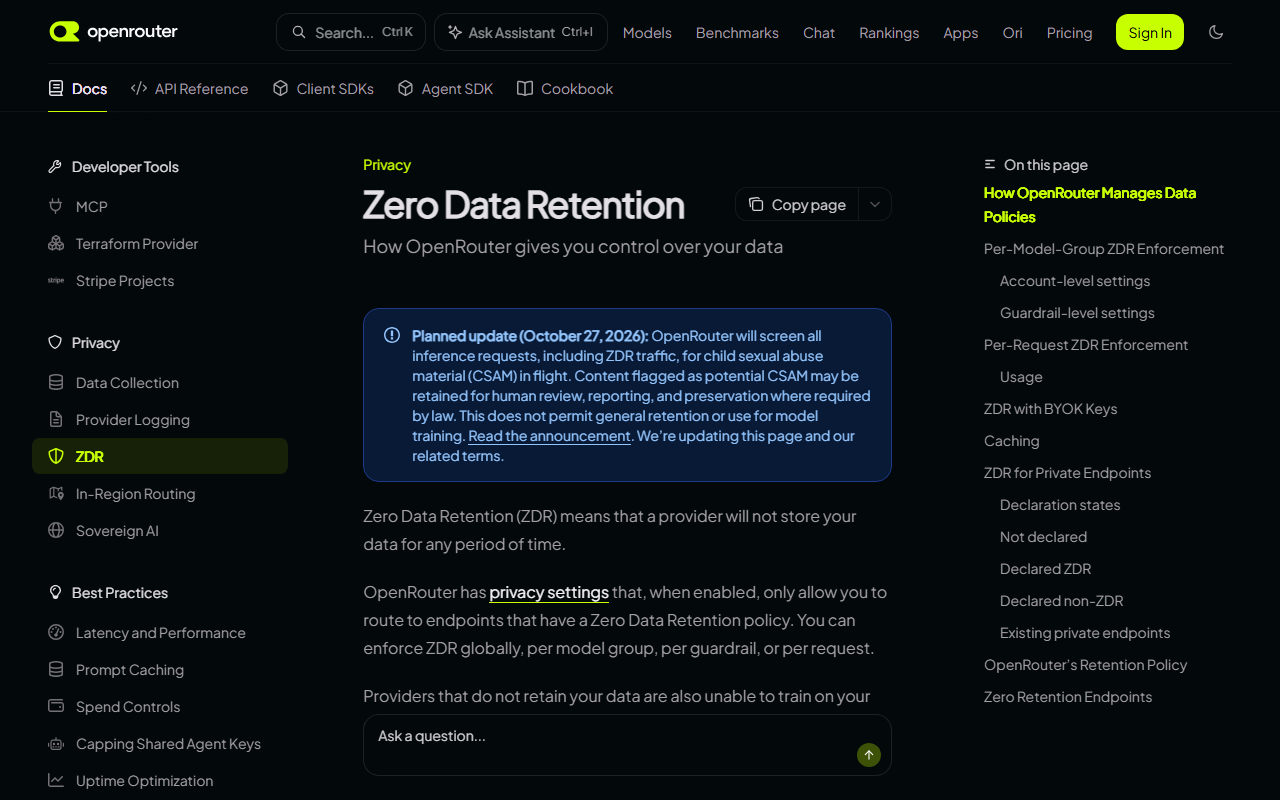Jump to the Declared non-ZDR section
1280x800 pixels.
pyautogui.click(x=1062, y=601)
